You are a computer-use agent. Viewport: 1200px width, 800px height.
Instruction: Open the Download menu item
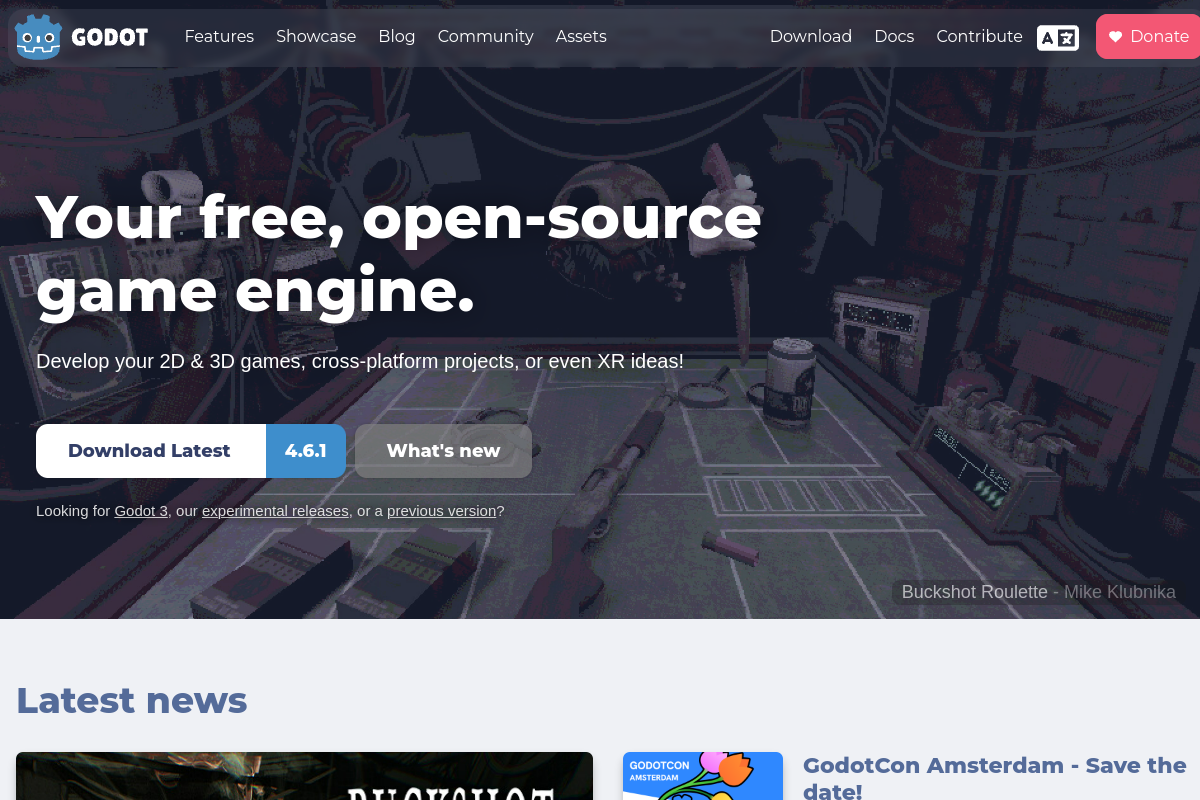[811, 36]
